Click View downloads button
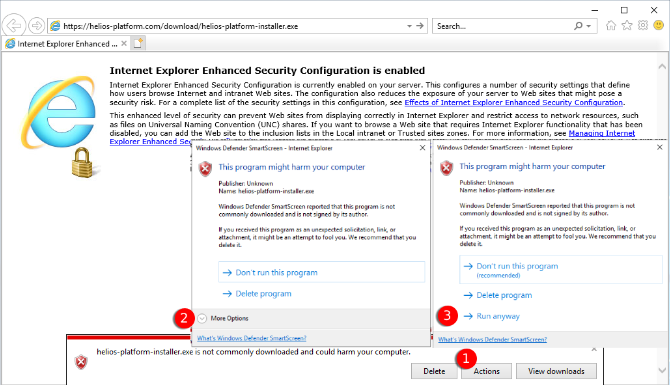 pos(556,371)
